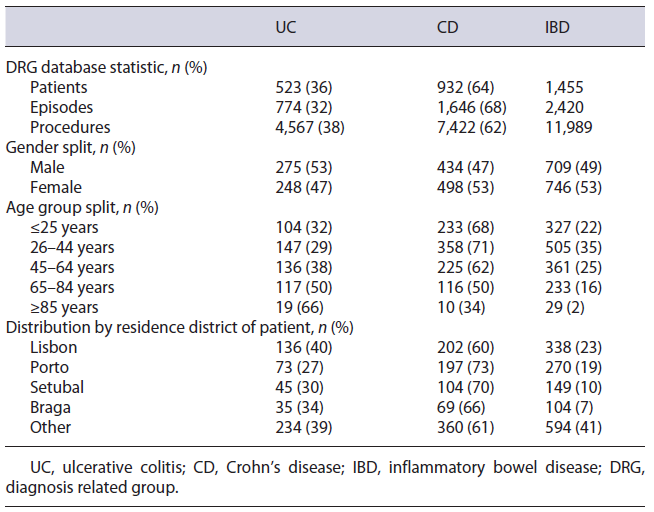This screenshot has height=512, width=654.
Task: Click the 26–44 years row label
Action: [72, 247]
